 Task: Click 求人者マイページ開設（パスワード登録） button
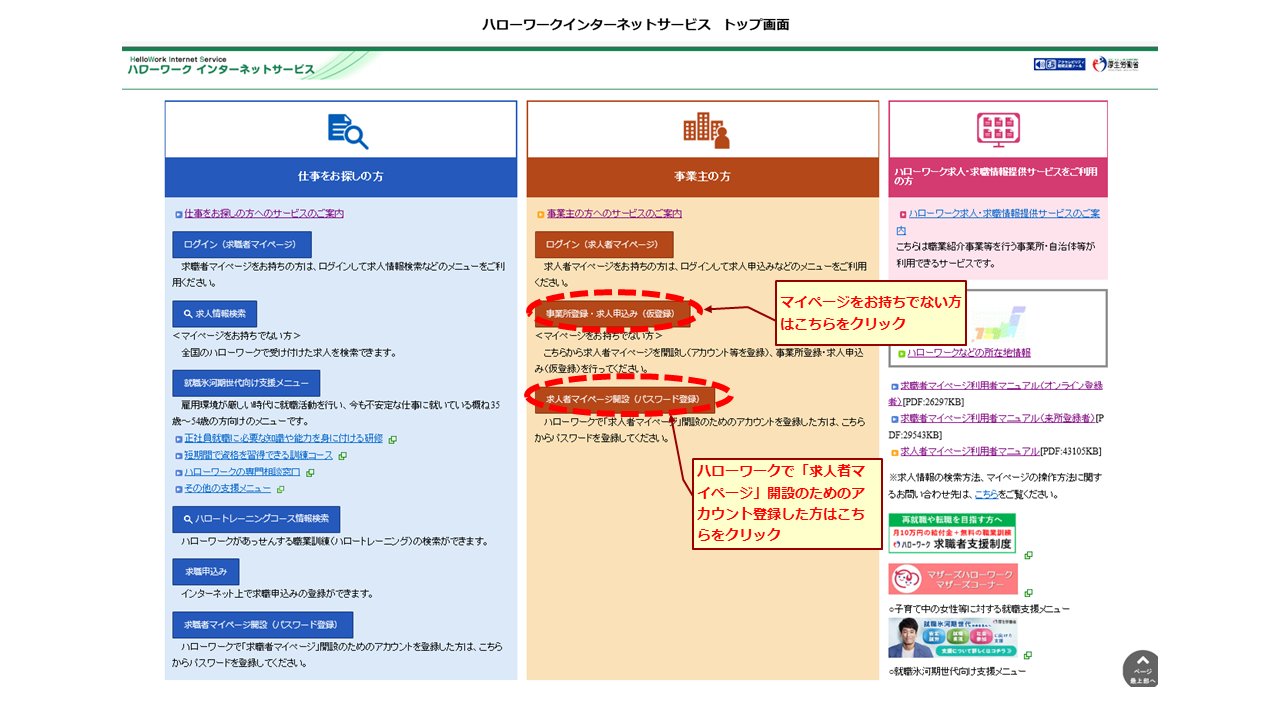[625, 399]
